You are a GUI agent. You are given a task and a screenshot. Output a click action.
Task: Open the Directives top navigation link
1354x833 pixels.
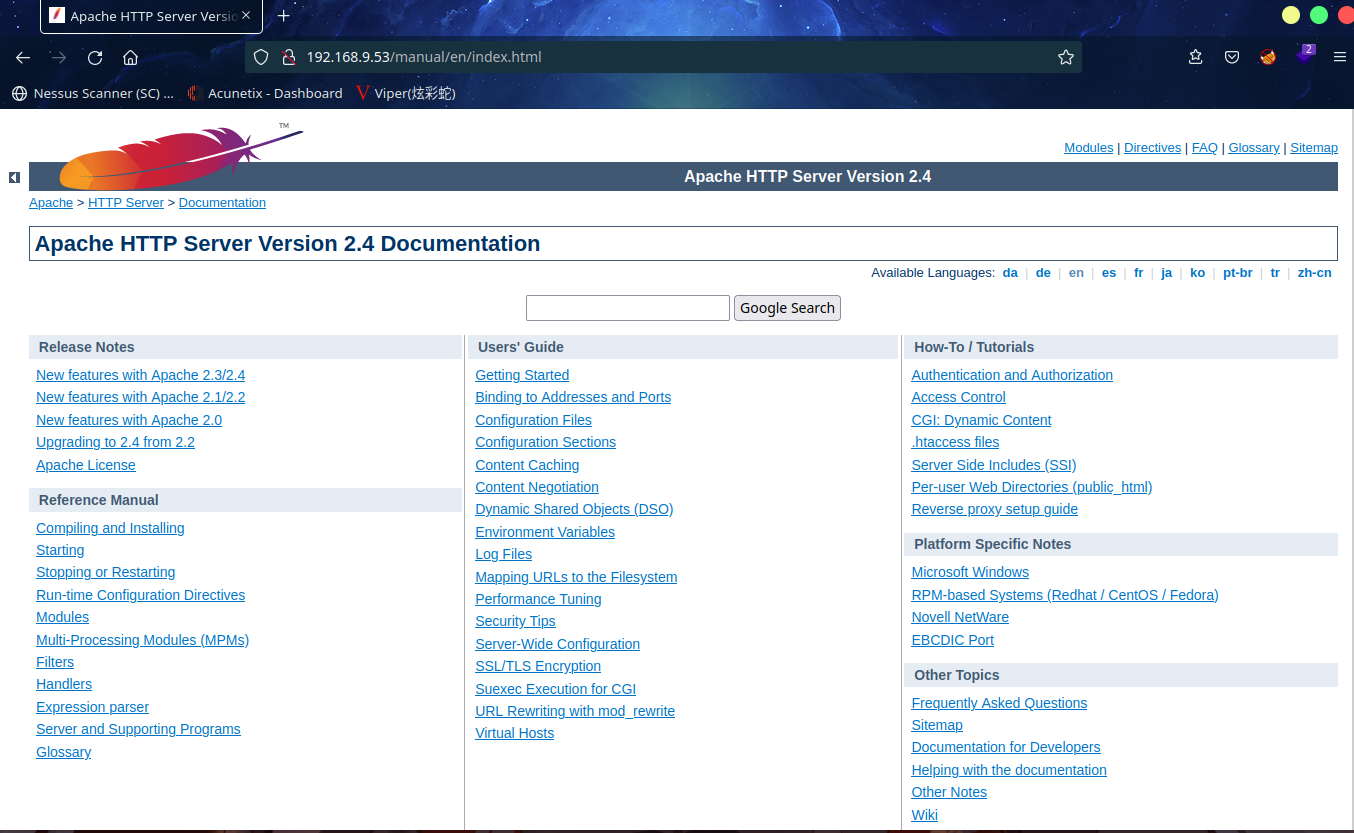1152,147
